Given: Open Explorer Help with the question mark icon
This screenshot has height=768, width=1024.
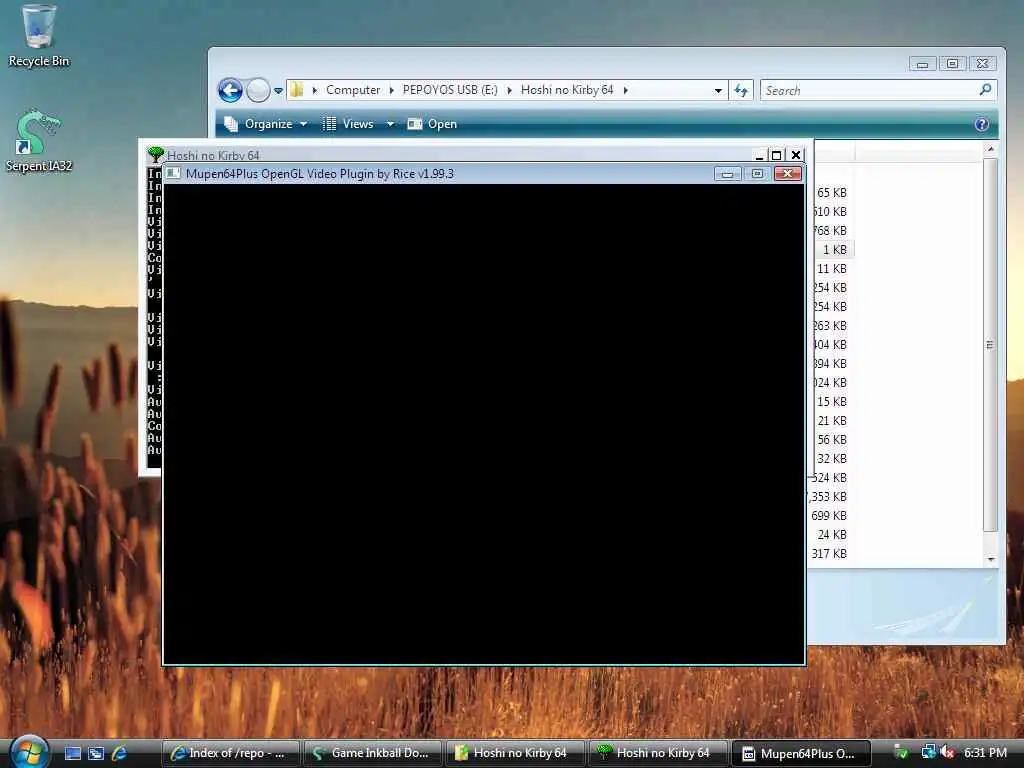Looking at the screenshot, I should click(x=982, y=124).
